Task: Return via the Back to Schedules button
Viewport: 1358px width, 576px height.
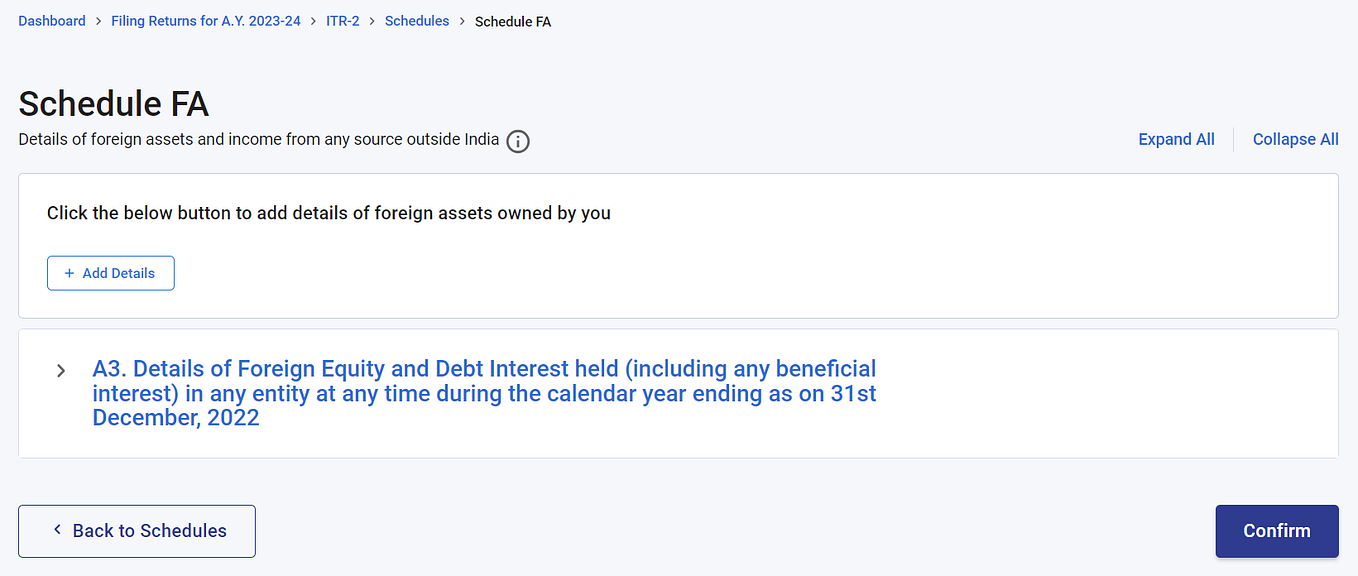Action: click(137, 531)
